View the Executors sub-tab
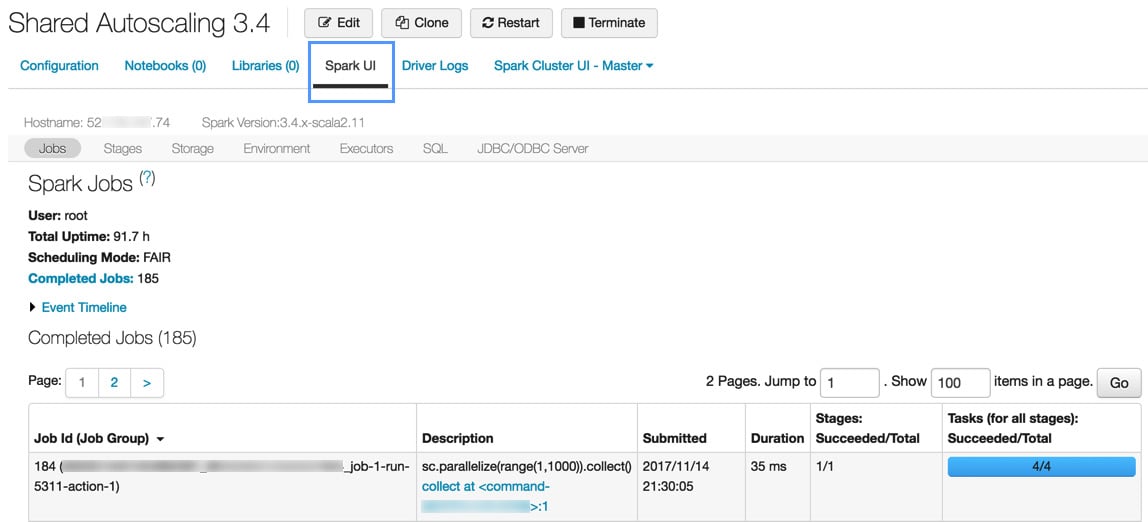1148x522 pixels. pyautogui.click(x=366, y=148)
